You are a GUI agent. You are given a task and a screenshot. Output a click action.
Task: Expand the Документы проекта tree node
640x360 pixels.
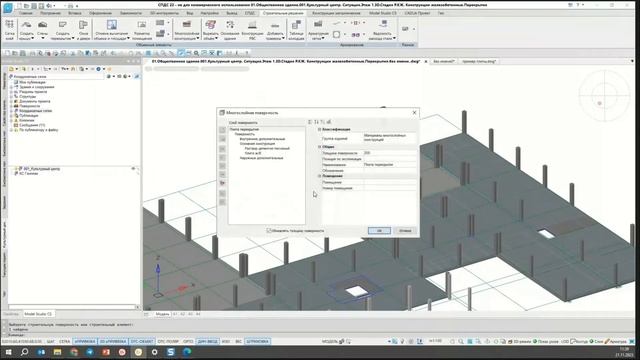click(11, 101)
